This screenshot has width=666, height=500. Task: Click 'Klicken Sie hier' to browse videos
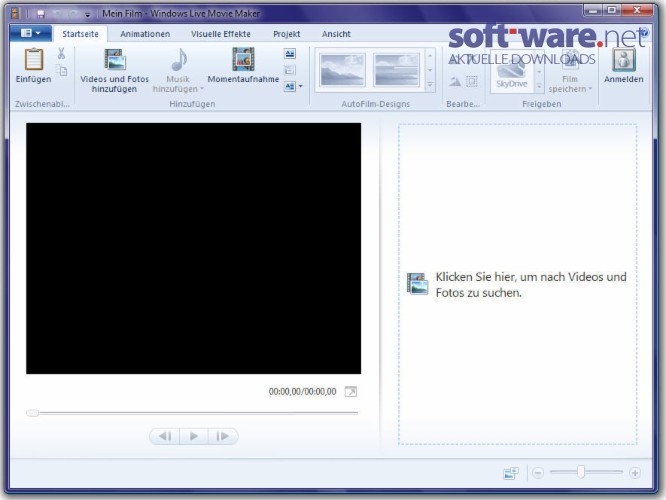pyautogui.click(x=531, y=285)
